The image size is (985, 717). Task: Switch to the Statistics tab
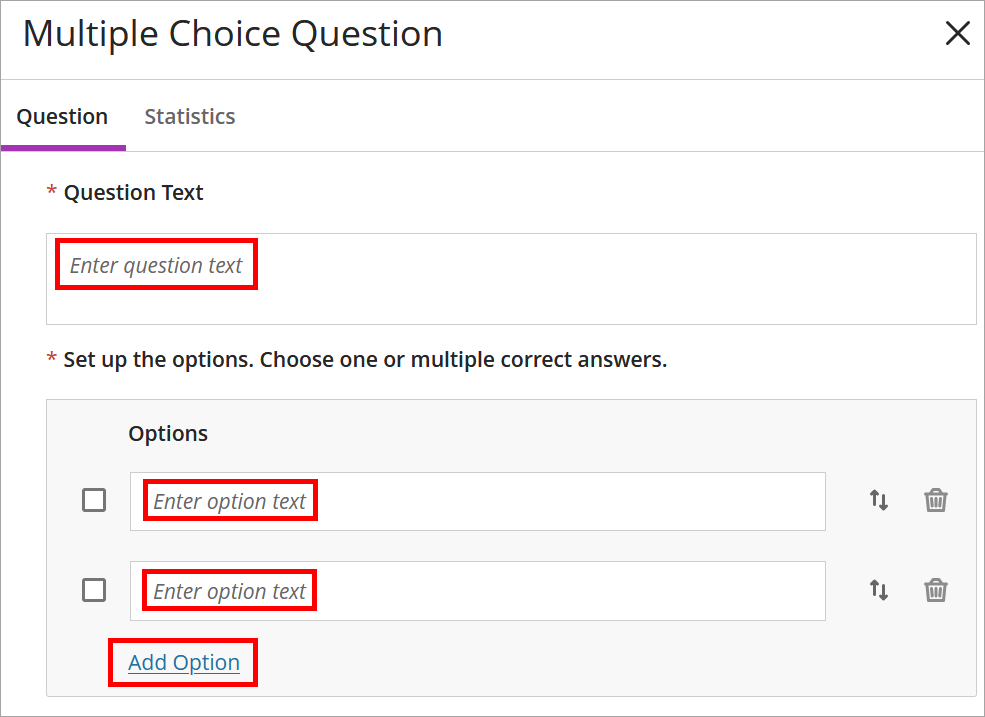point(189,116)
